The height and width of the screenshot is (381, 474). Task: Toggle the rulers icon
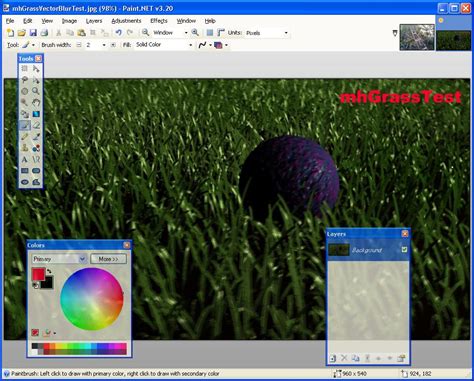tap(221, 33)
